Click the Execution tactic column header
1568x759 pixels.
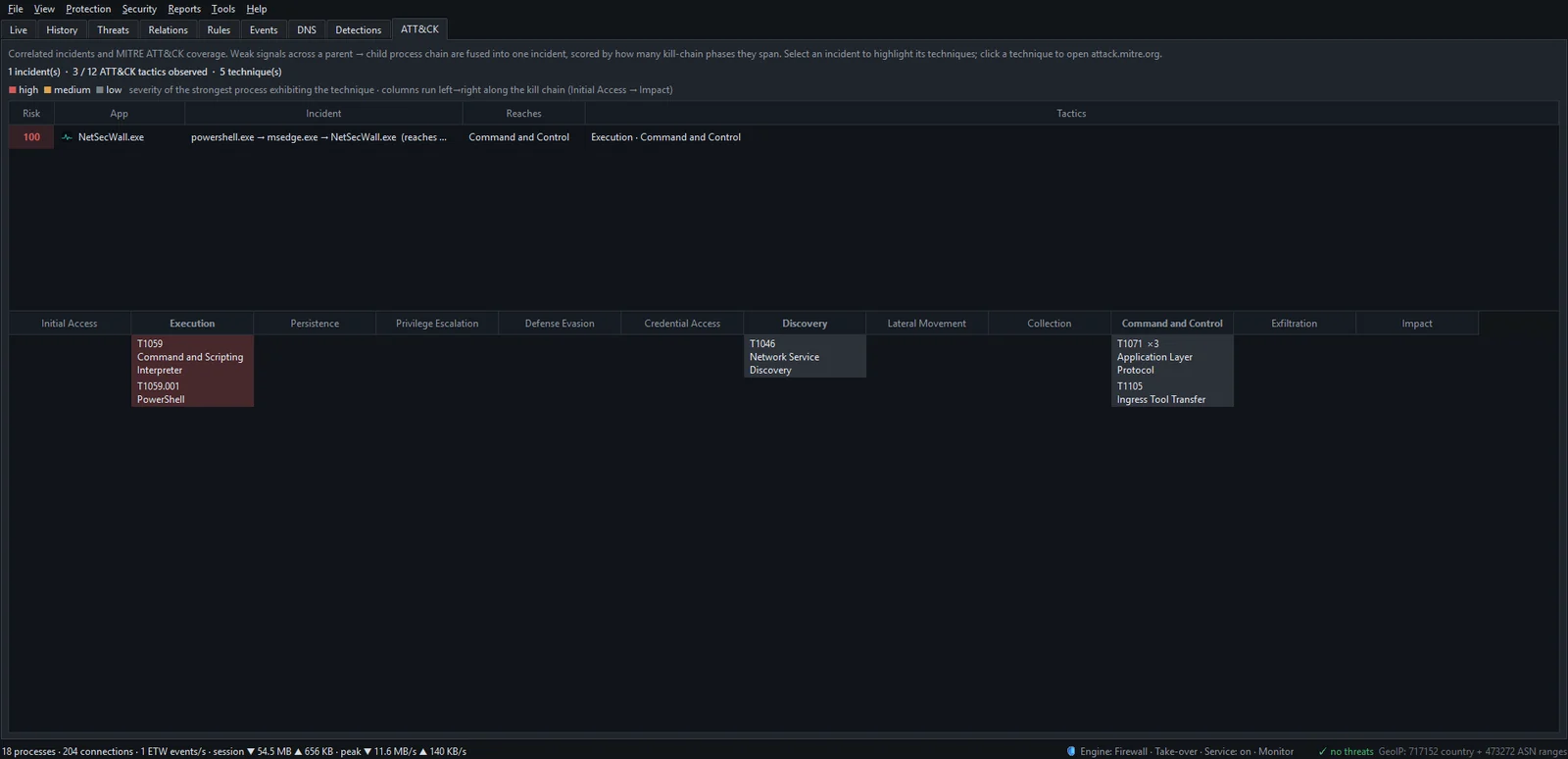pyautogui.click(x=192, y=324)
